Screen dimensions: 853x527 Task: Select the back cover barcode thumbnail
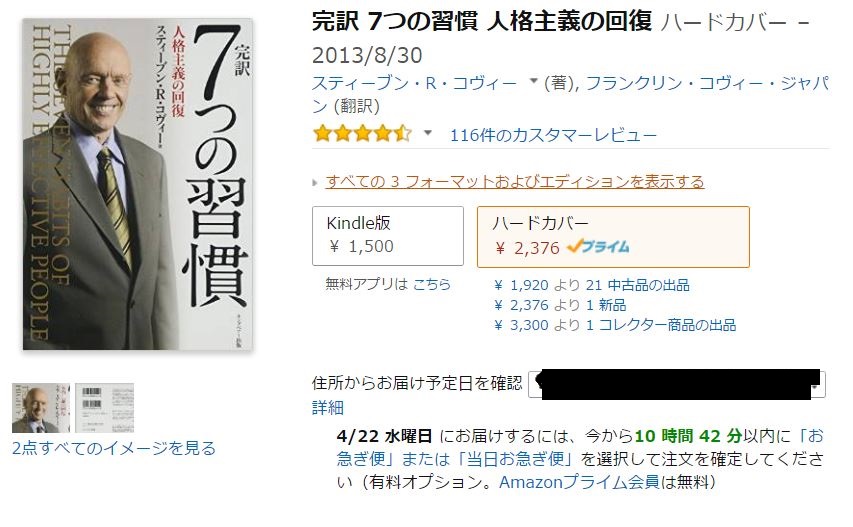[104, 408]
